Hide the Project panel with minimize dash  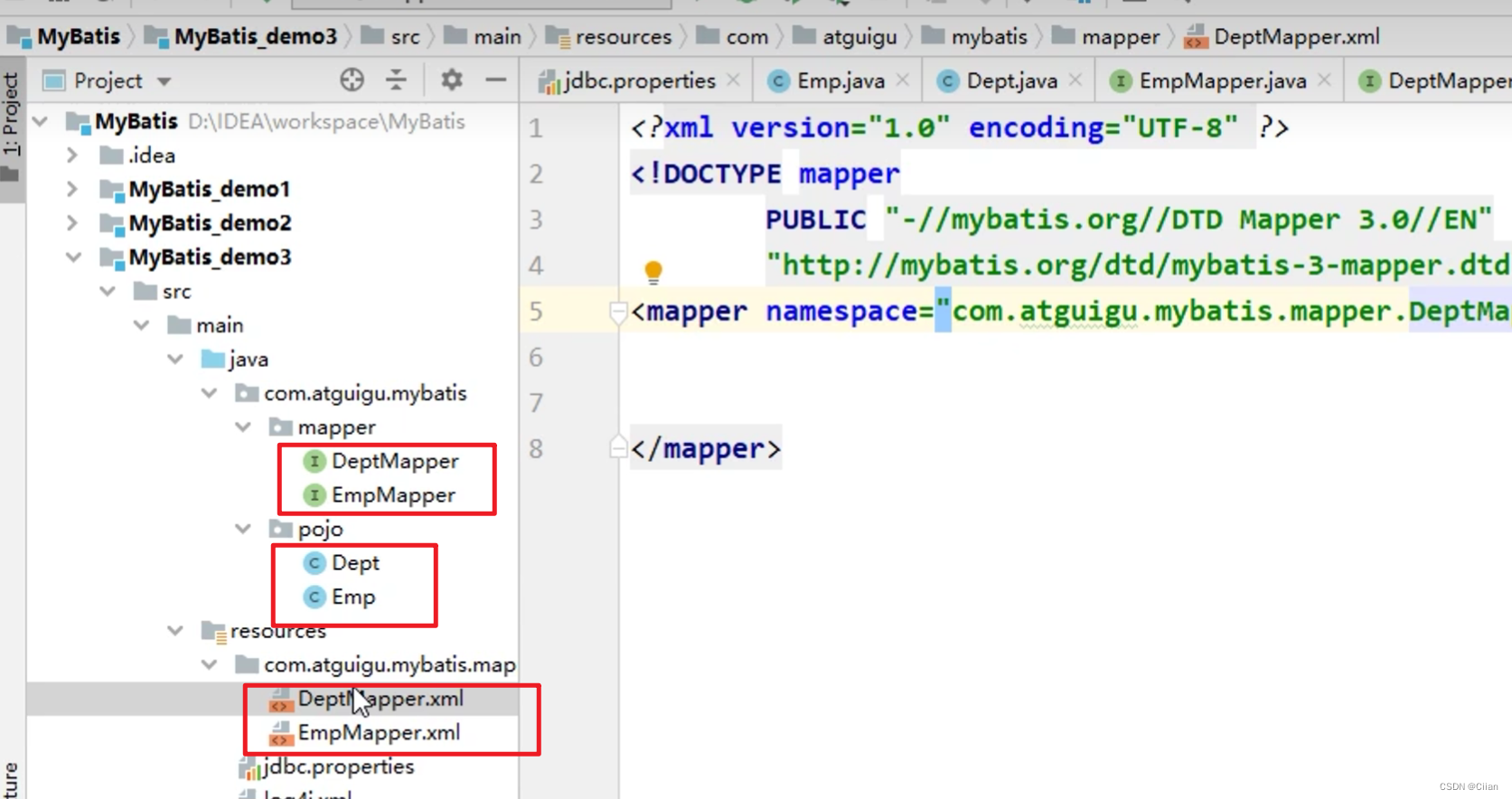[x=495, y=80]
